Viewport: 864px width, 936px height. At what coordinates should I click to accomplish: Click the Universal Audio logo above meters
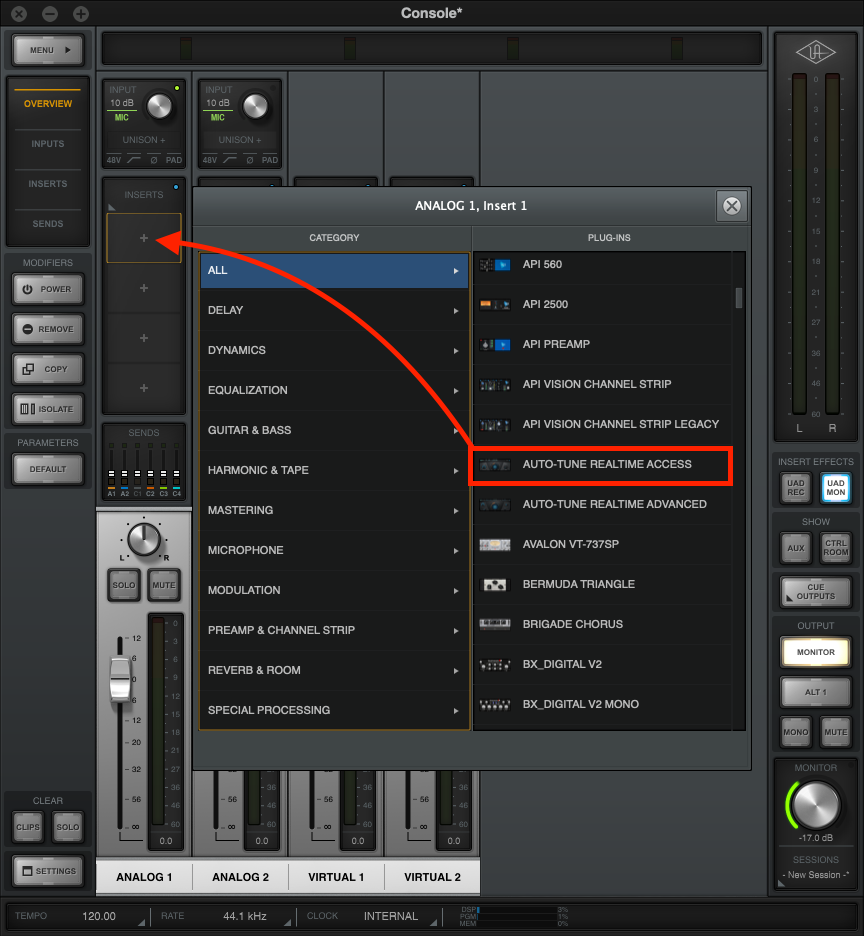(816, 53)
